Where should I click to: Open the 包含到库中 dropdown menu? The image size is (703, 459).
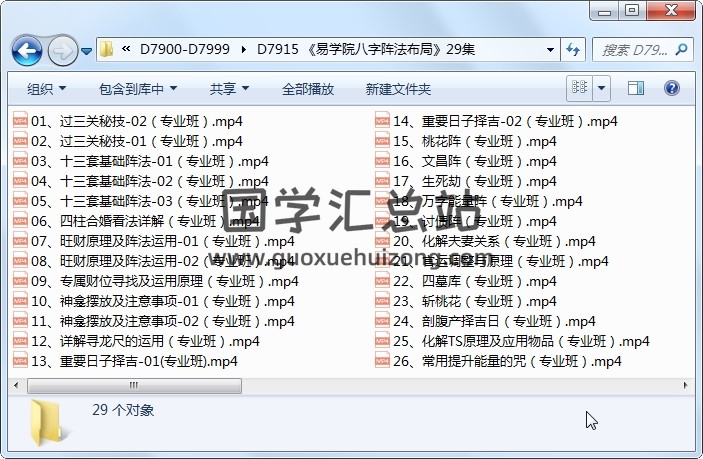137,89
